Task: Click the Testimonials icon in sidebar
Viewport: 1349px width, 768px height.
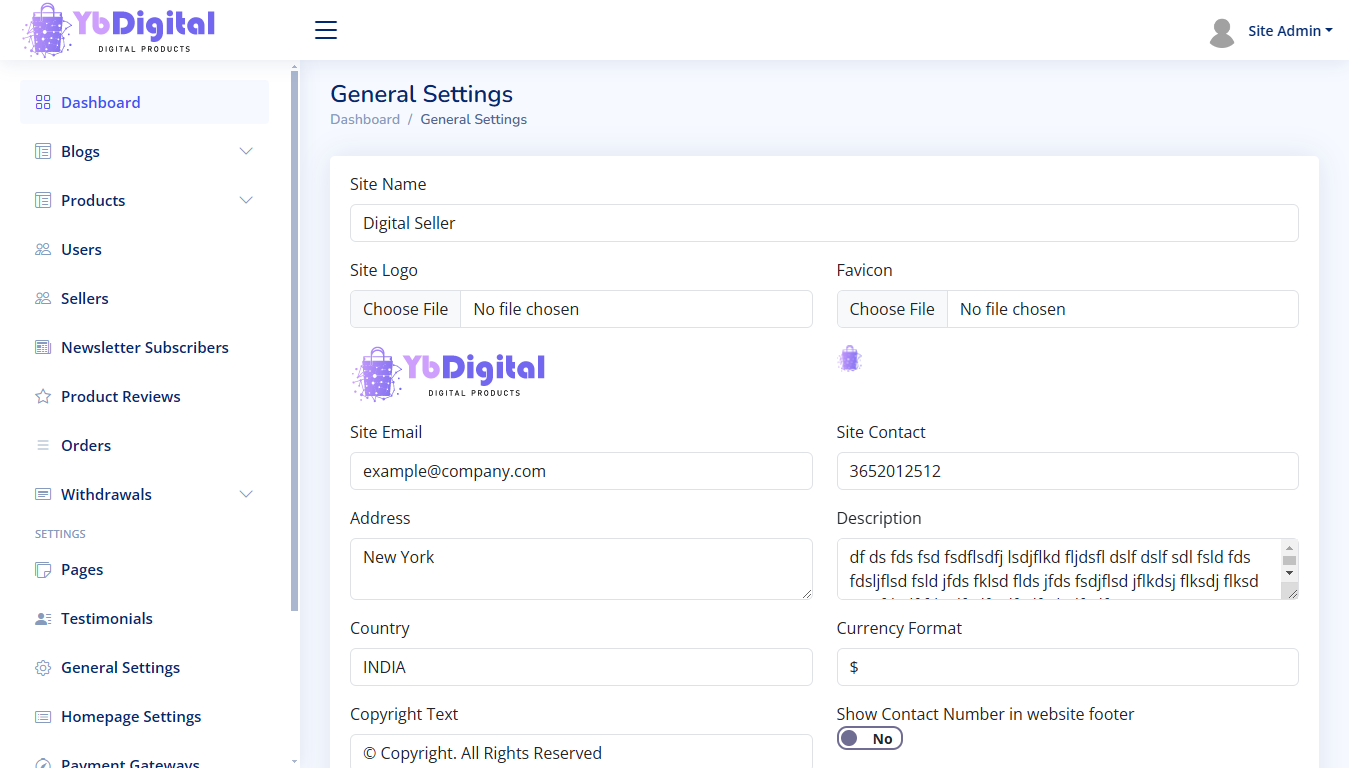Action: 43,619
